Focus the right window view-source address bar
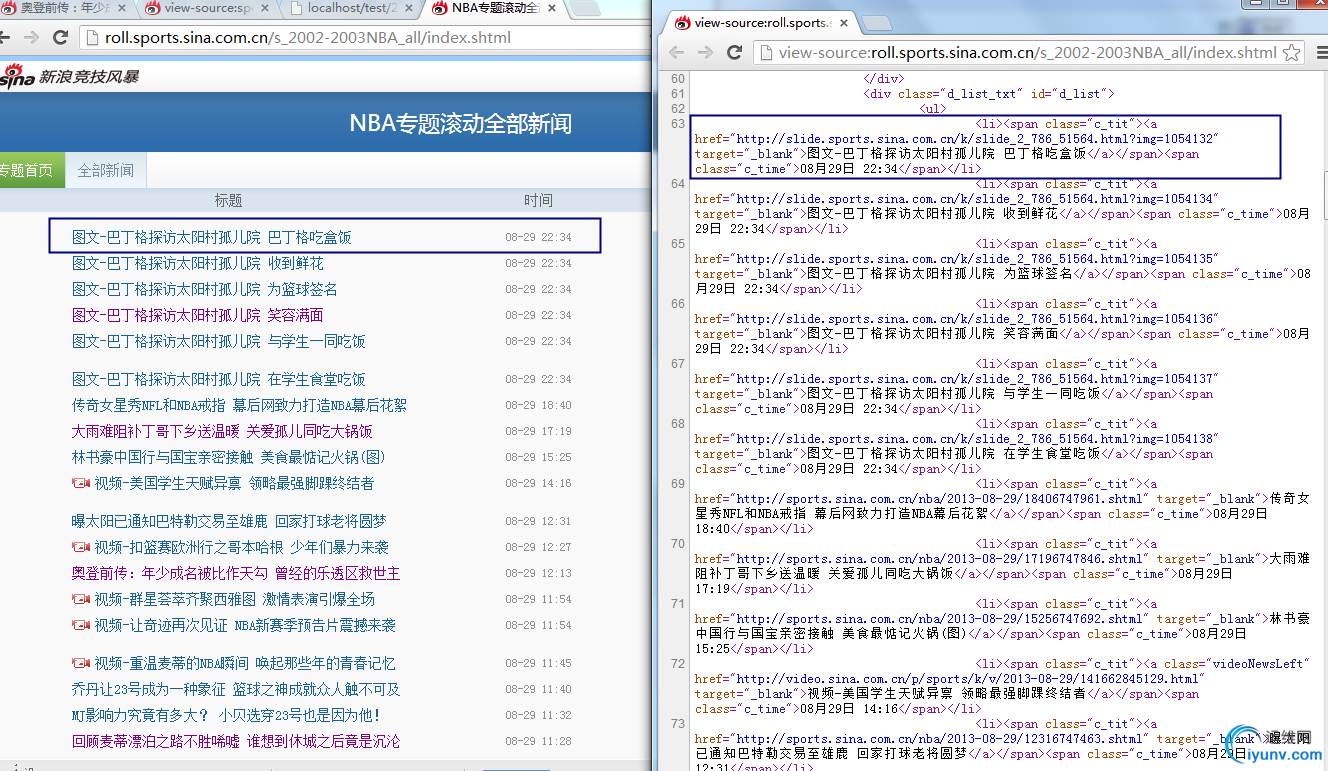The image size is (1328, 771). coord(1028,52)
